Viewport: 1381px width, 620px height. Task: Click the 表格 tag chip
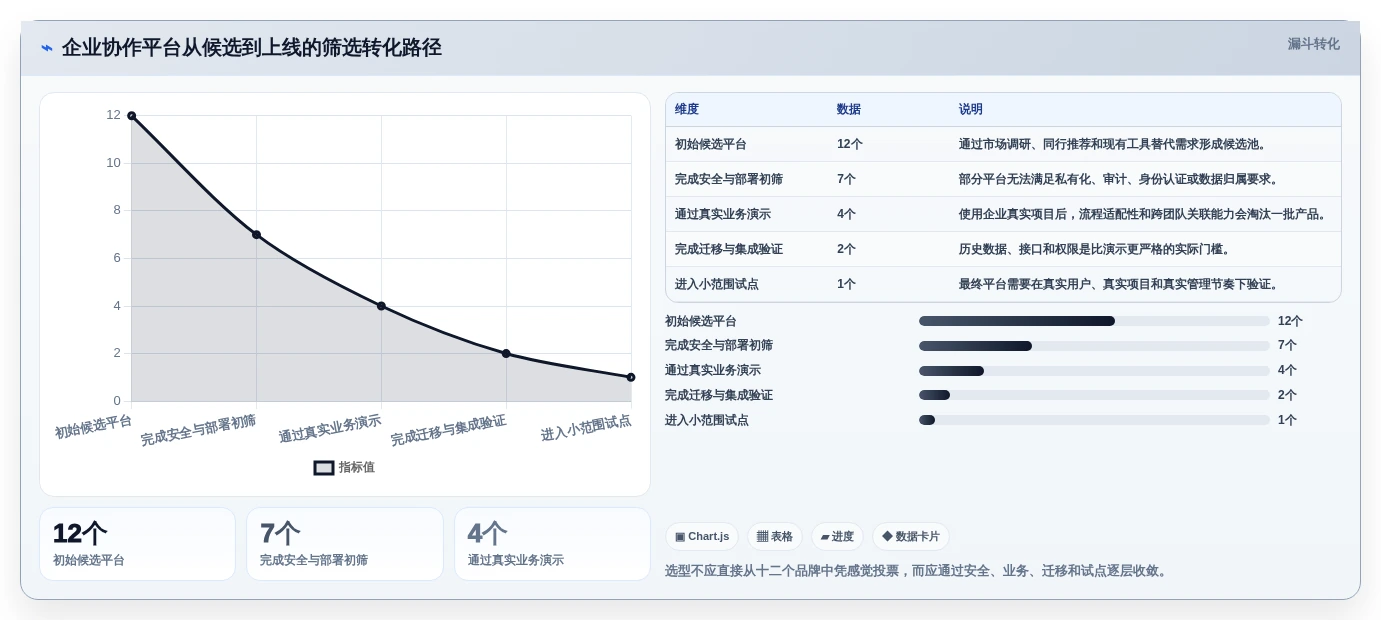point(775,536)
